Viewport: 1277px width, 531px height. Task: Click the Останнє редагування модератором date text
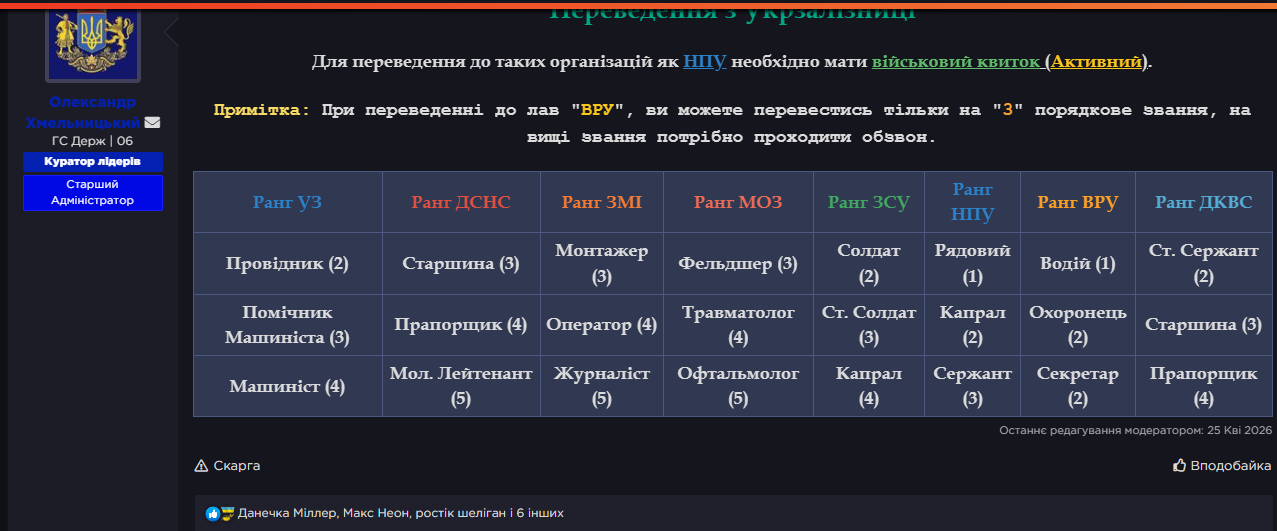(1136, 430)
